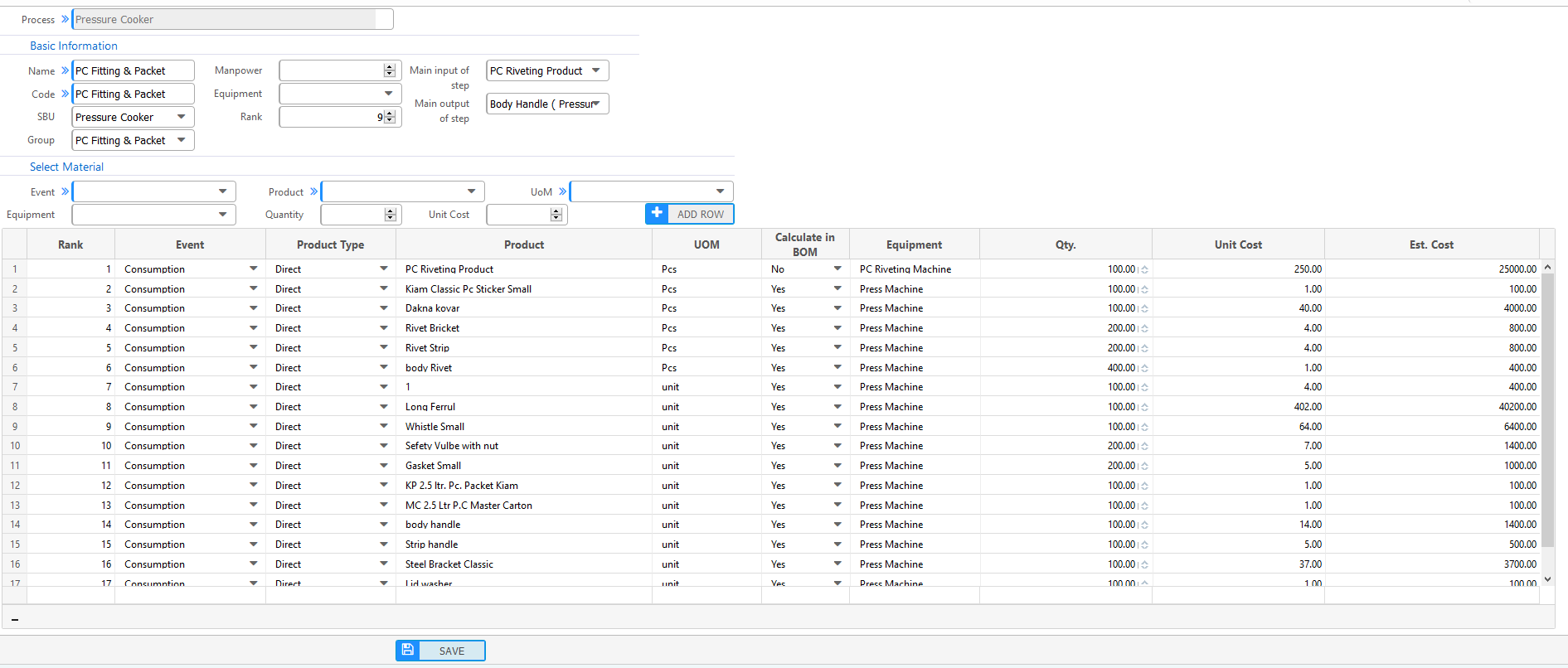The height and width of the screenshot is (668, 1568).
Task: Select the Whistle Small product cell
Action: (x=524, y=427)
